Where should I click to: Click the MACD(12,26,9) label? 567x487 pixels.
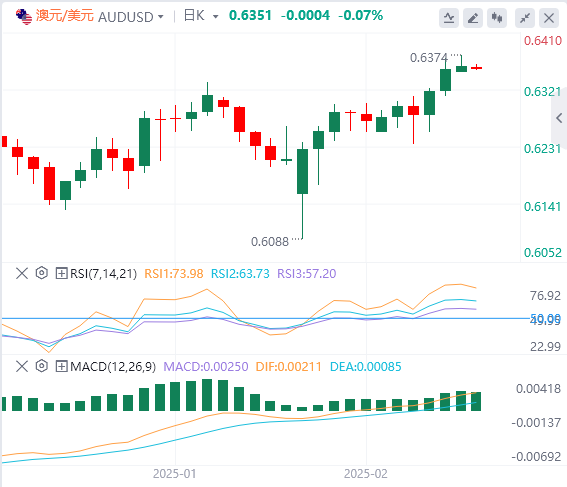point(113,367)
